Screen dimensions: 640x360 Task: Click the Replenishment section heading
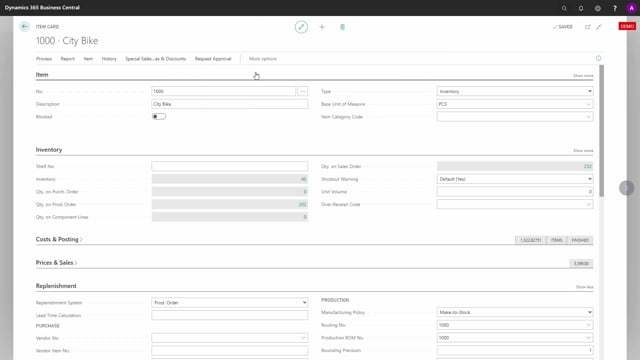56,286
